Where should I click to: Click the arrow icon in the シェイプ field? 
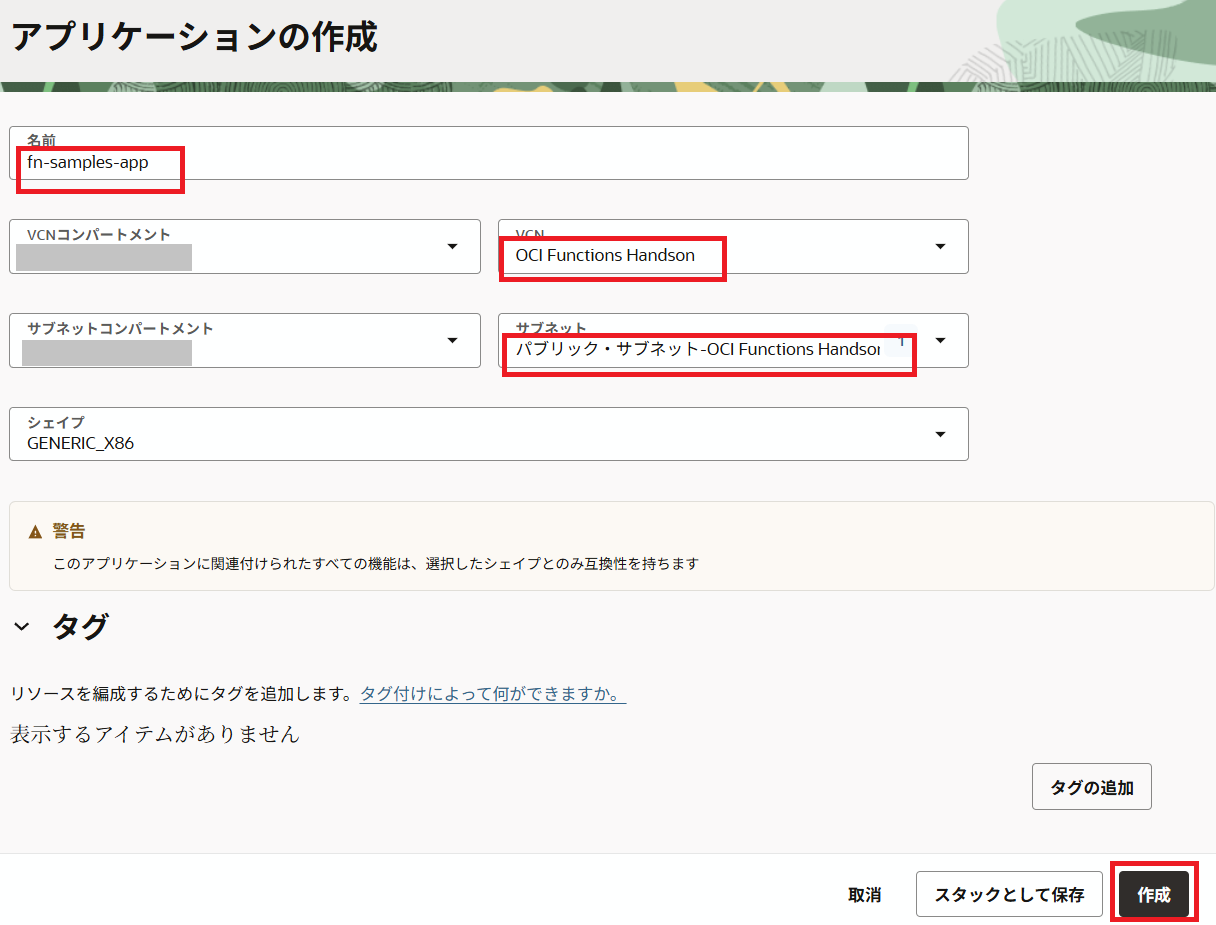[940, 434]
